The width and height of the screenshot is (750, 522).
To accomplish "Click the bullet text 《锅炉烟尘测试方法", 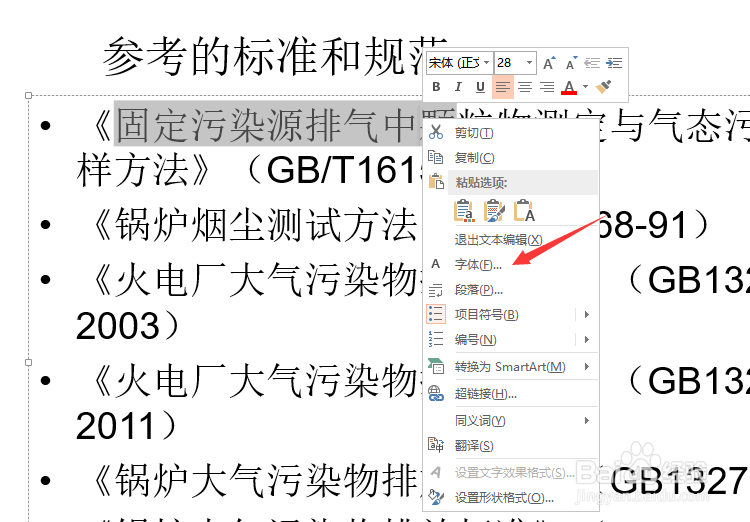I will (254, 224).
